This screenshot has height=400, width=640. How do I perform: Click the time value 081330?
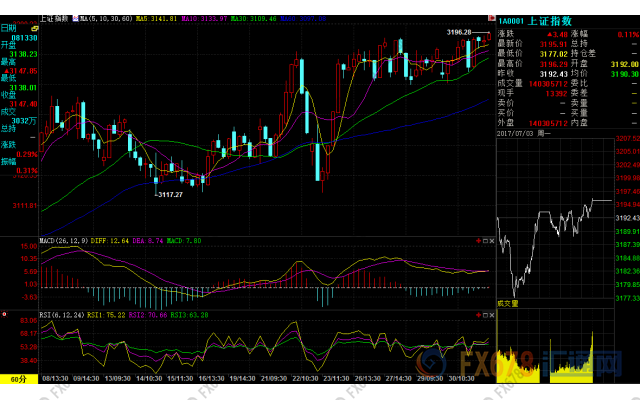point(24,38)
